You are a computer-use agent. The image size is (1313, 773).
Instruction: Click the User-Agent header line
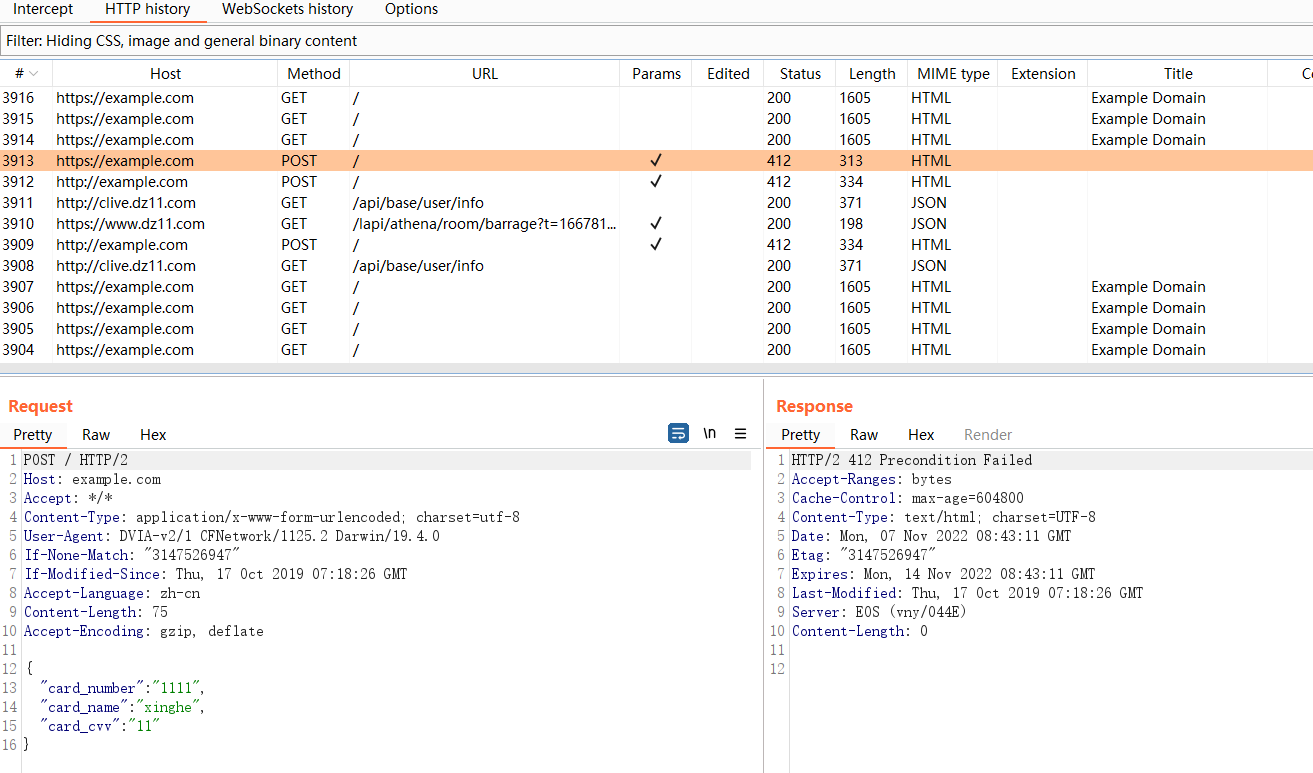[x=232, y=536]
